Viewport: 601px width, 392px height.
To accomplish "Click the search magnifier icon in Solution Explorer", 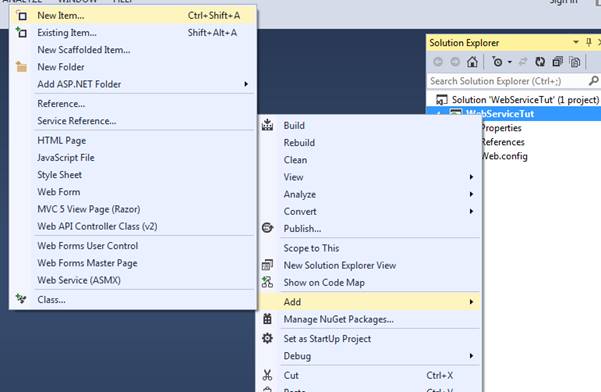I will point(593,81).
